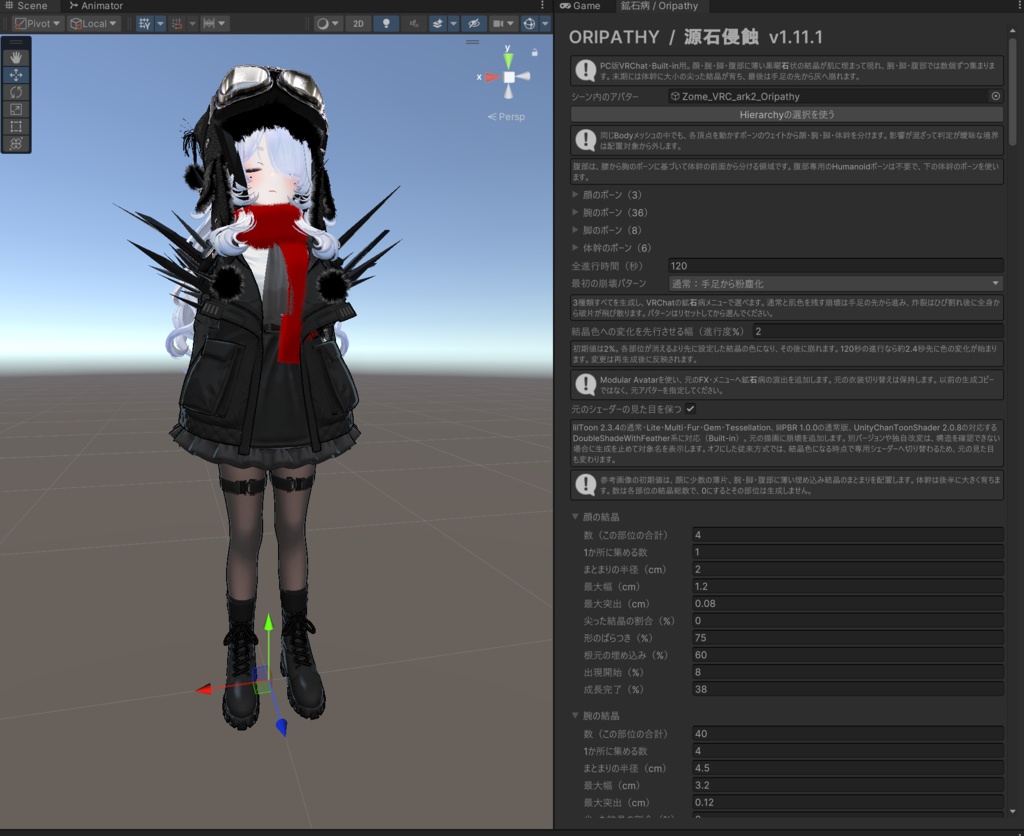Click the orientation overlay drag handle

(x=472, y=42)
